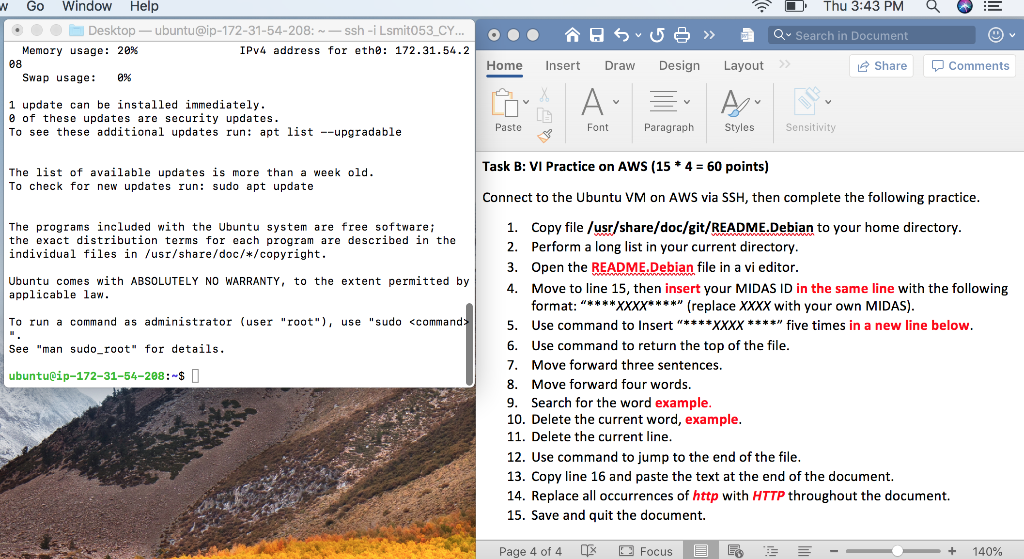The height and width of the screenshot is (559, 1024).
Task: Click the Share button
Action: click(882, 66)
